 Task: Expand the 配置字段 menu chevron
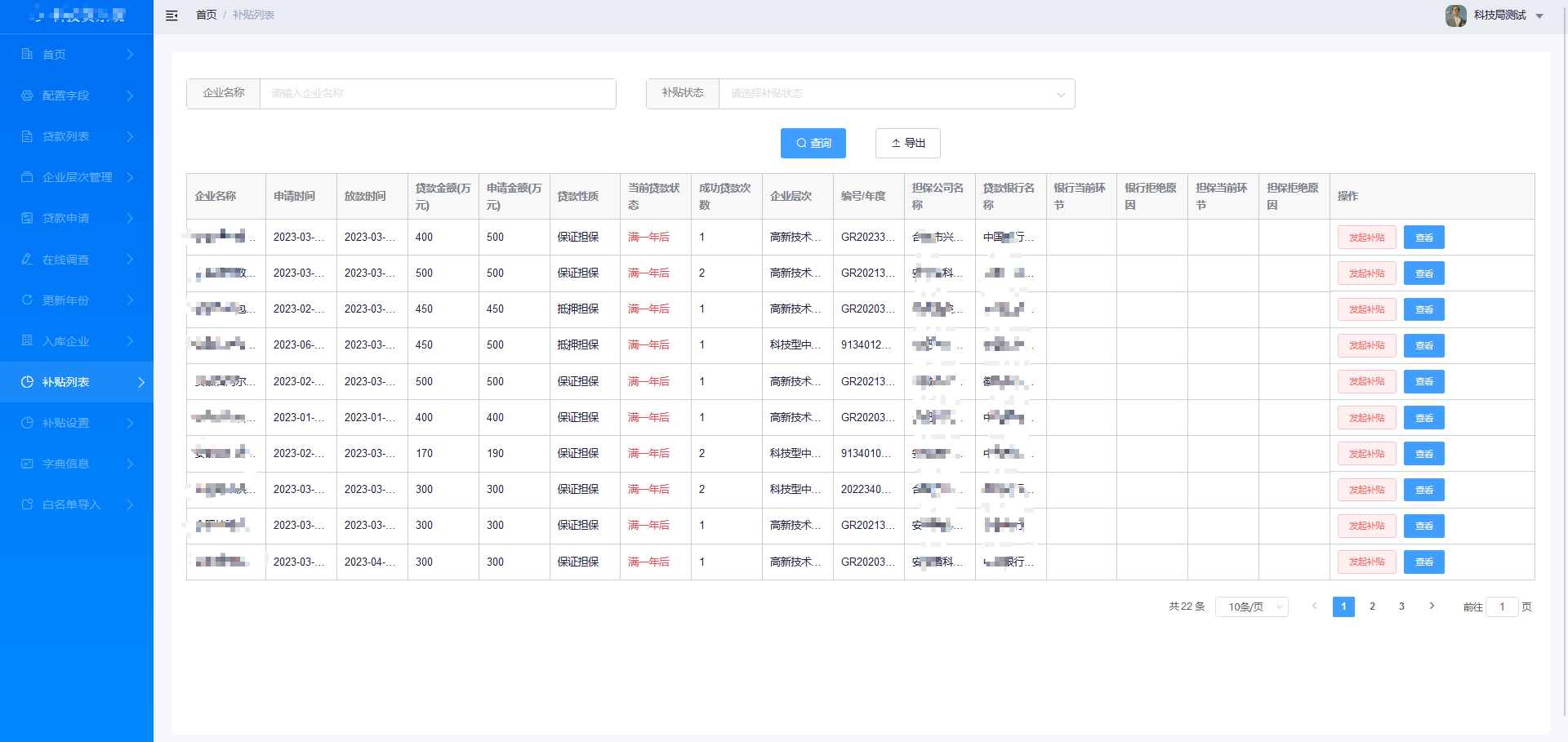(x=130, y=96)
